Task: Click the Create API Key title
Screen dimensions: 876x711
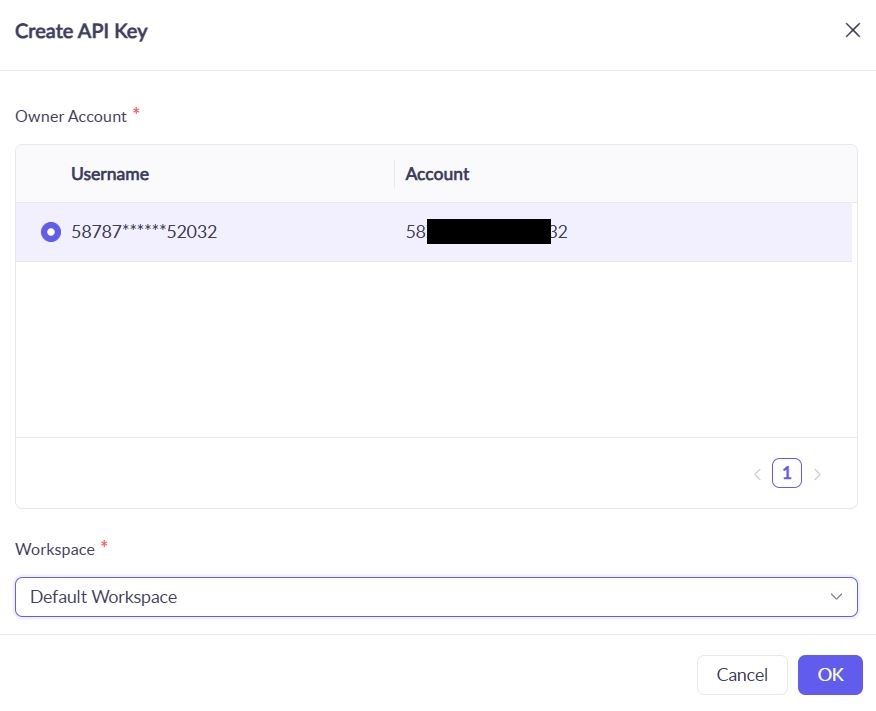Action: click(x=81, y=31)
